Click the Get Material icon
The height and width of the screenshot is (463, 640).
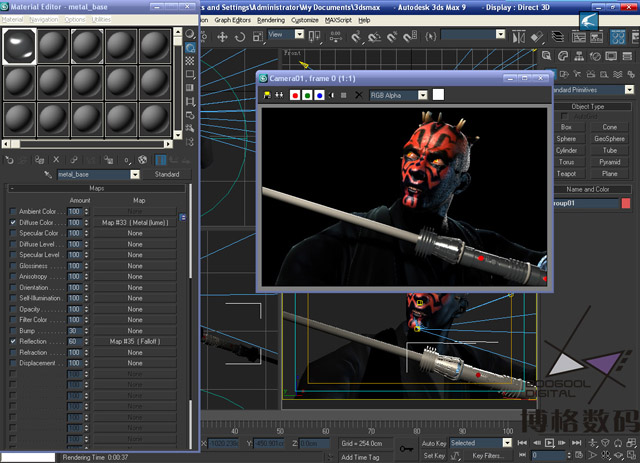coord(10,159)
